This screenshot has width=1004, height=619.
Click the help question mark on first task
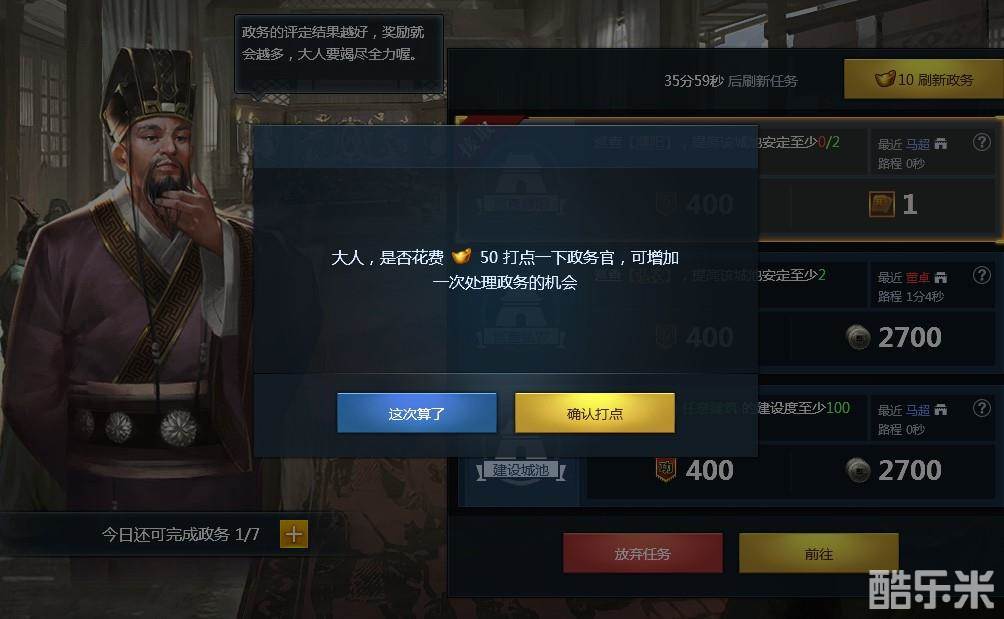(x=982, y=142)
